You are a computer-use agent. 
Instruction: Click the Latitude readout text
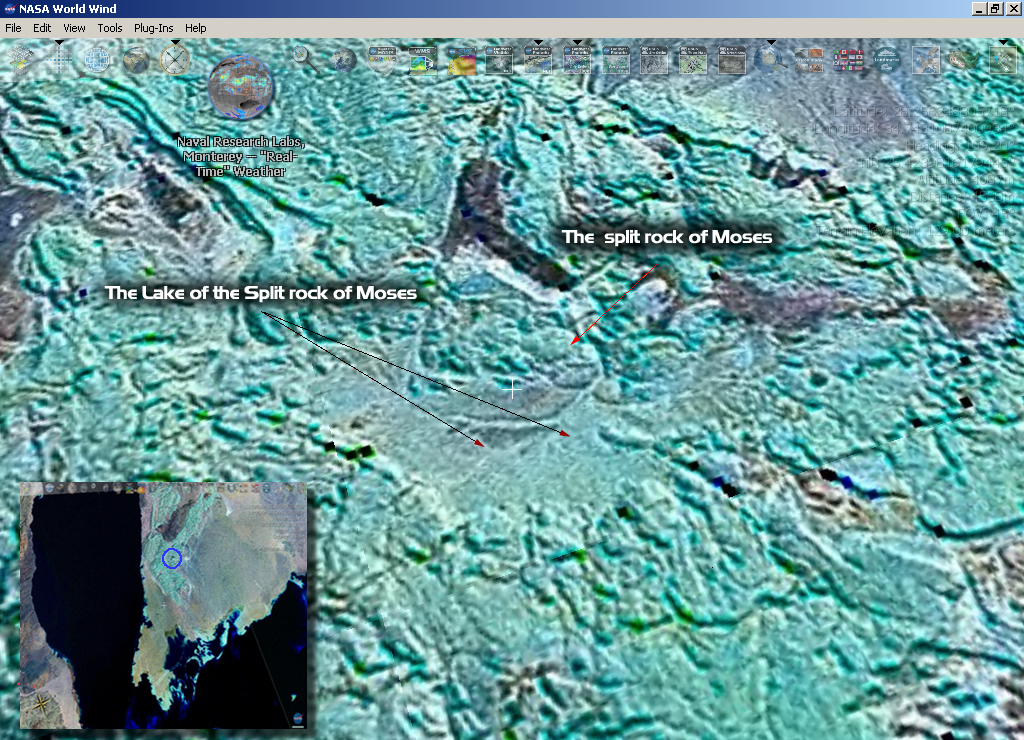[922, 112]
